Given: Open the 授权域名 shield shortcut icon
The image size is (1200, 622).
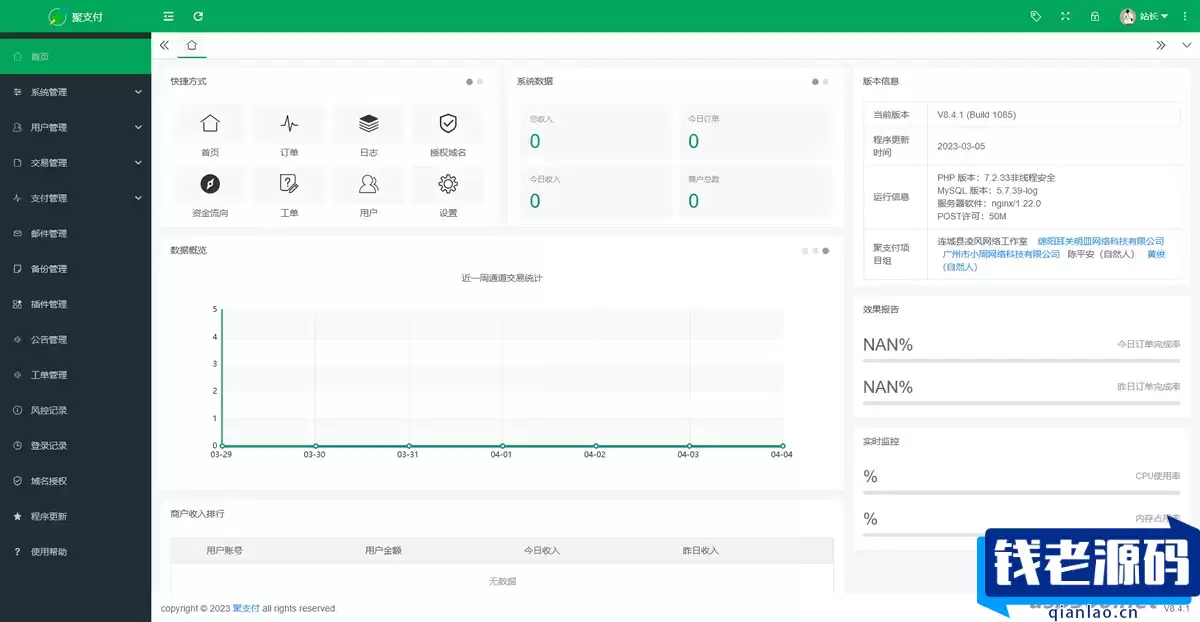Looking at the screenshot, I should coord(448,124).
